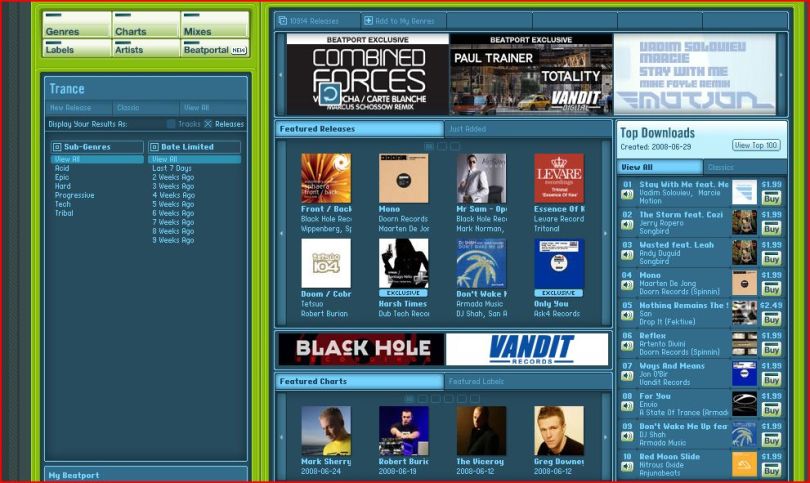Select first page dot of Featured Releases
The width and height of the screenshot is (810, 483).
429,146
